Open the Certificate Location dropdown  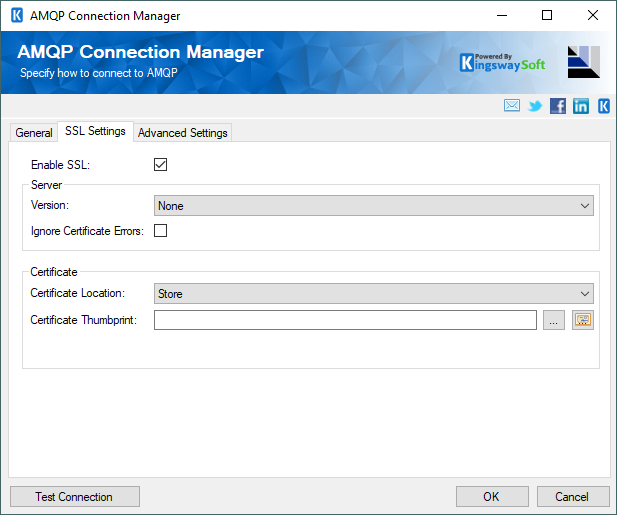(x=373, y=293)
